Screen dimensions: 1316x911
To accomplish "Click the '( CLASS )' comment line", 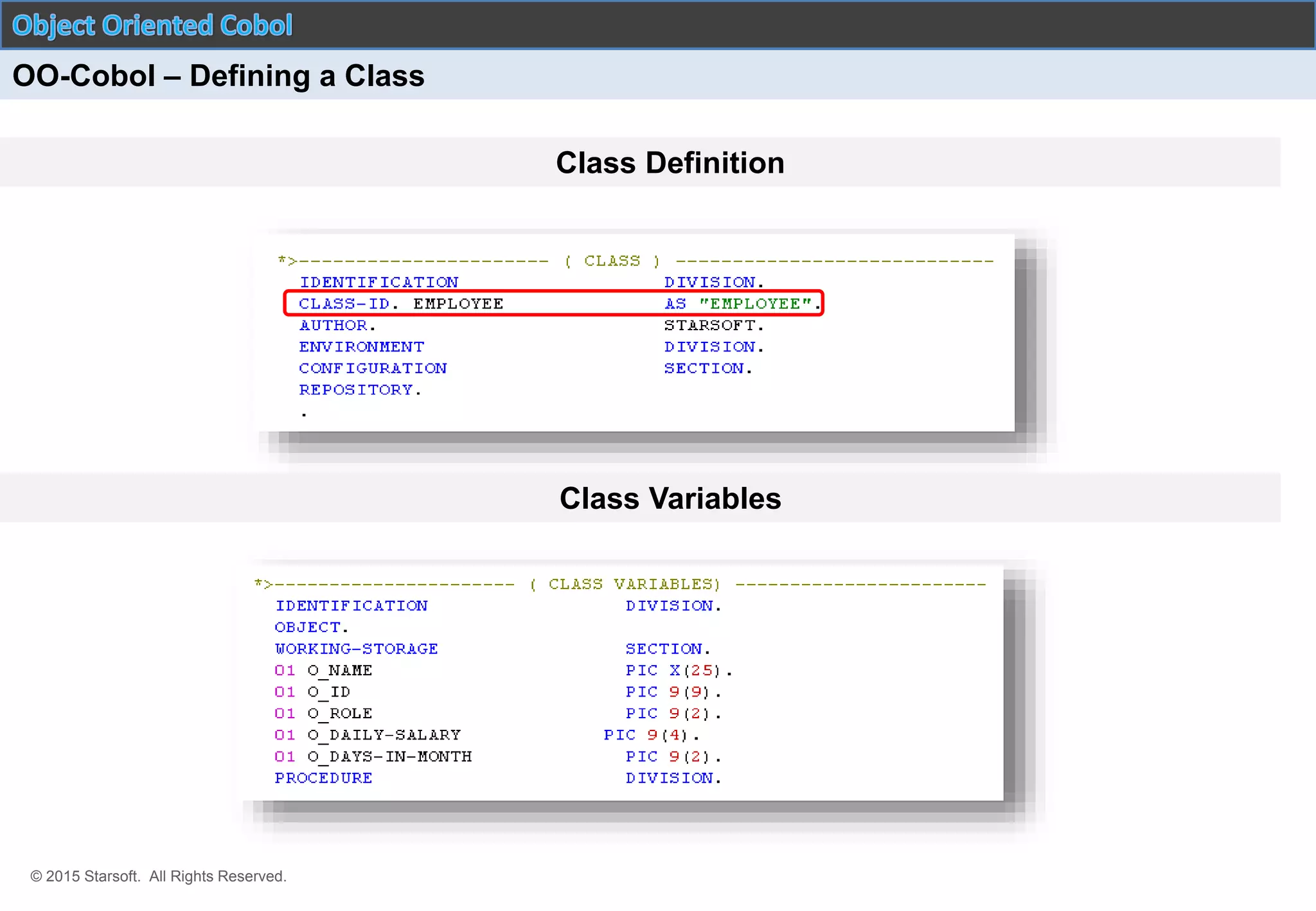I will pos(636,261).
